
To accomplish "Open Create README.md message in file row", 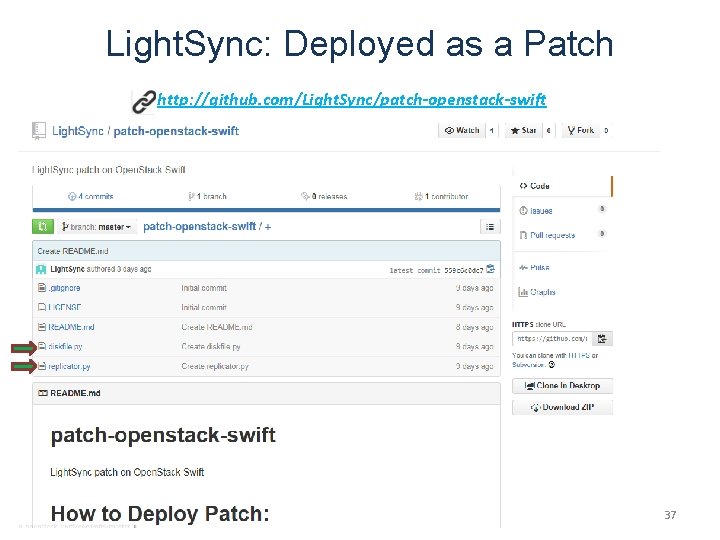I will tap(217, 327).
